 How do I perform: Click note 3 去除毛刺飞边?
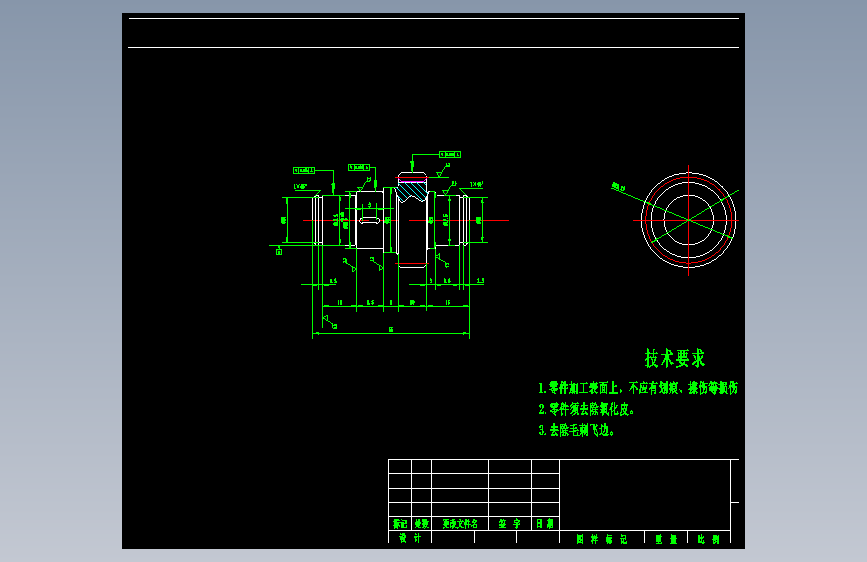[x=576, y=430]
